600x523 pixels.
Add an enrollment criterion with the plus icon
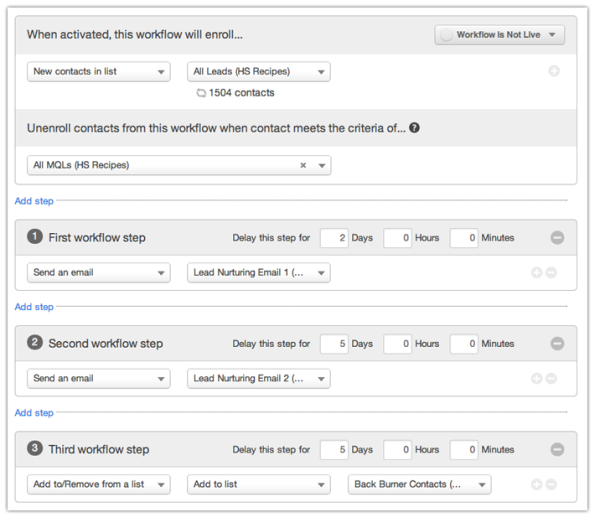coord(554,72)
